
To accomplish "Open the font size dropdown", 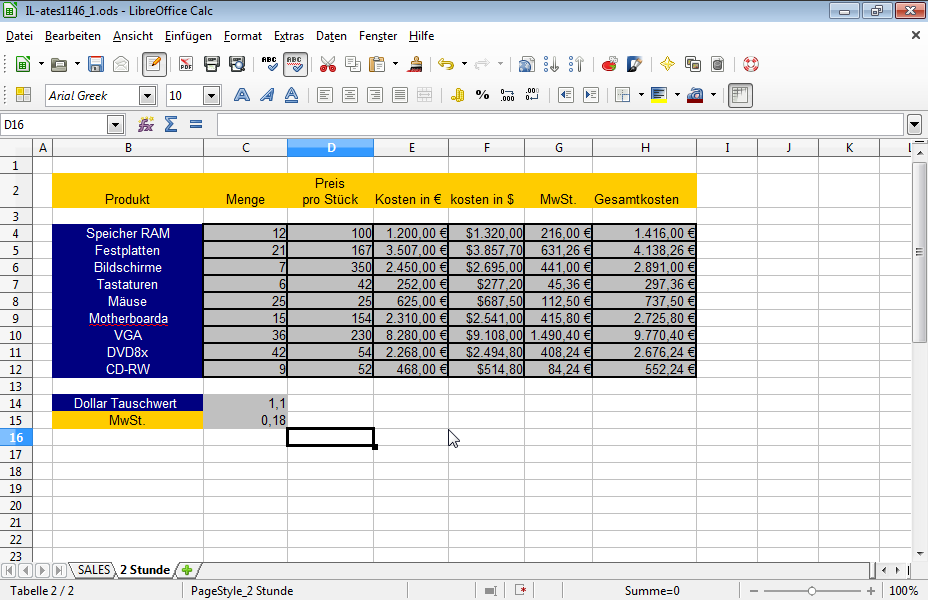I will point(211,95).
